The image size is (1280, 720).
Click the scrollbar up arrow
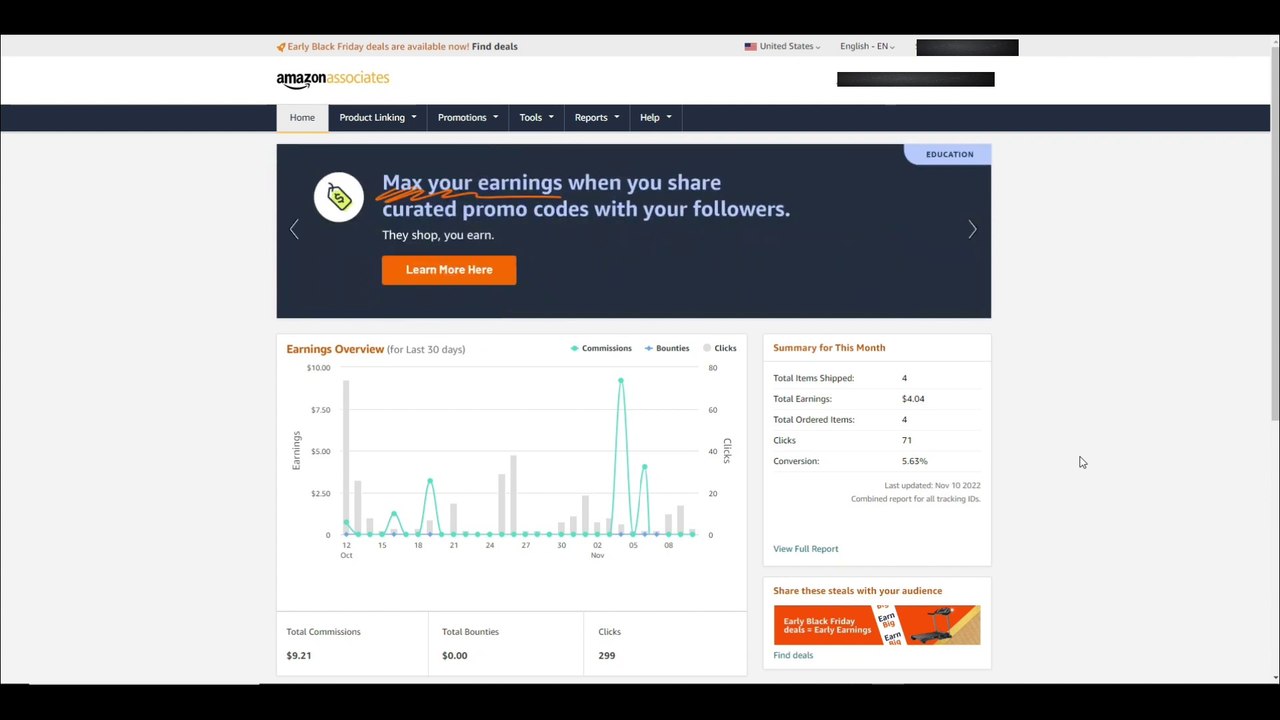1274,41
